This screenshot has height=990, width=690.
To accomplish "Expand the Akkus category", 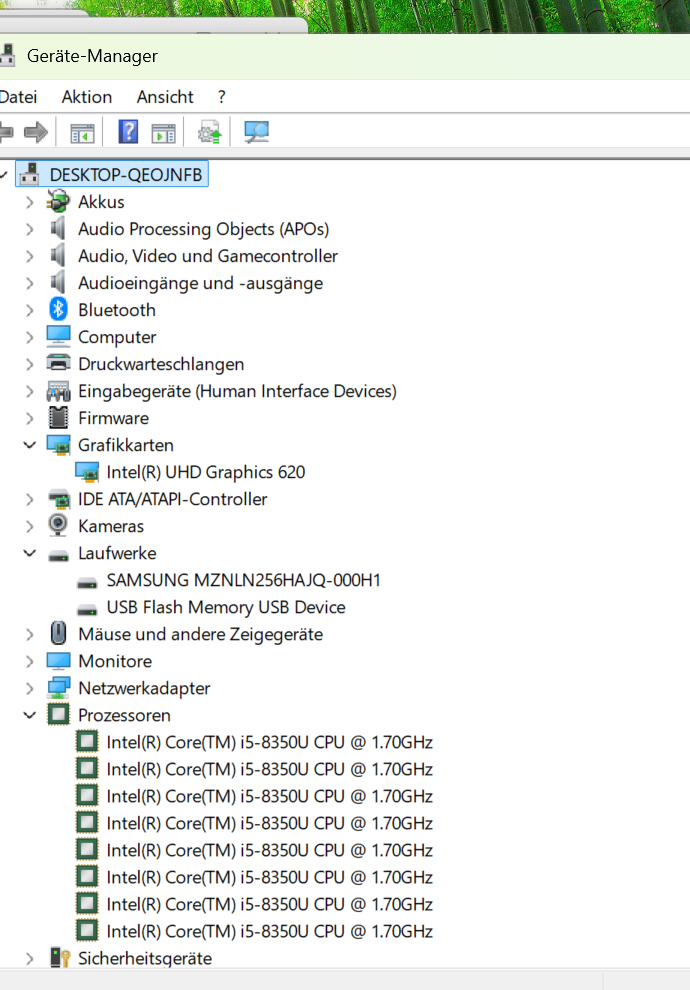I will 30,202.
